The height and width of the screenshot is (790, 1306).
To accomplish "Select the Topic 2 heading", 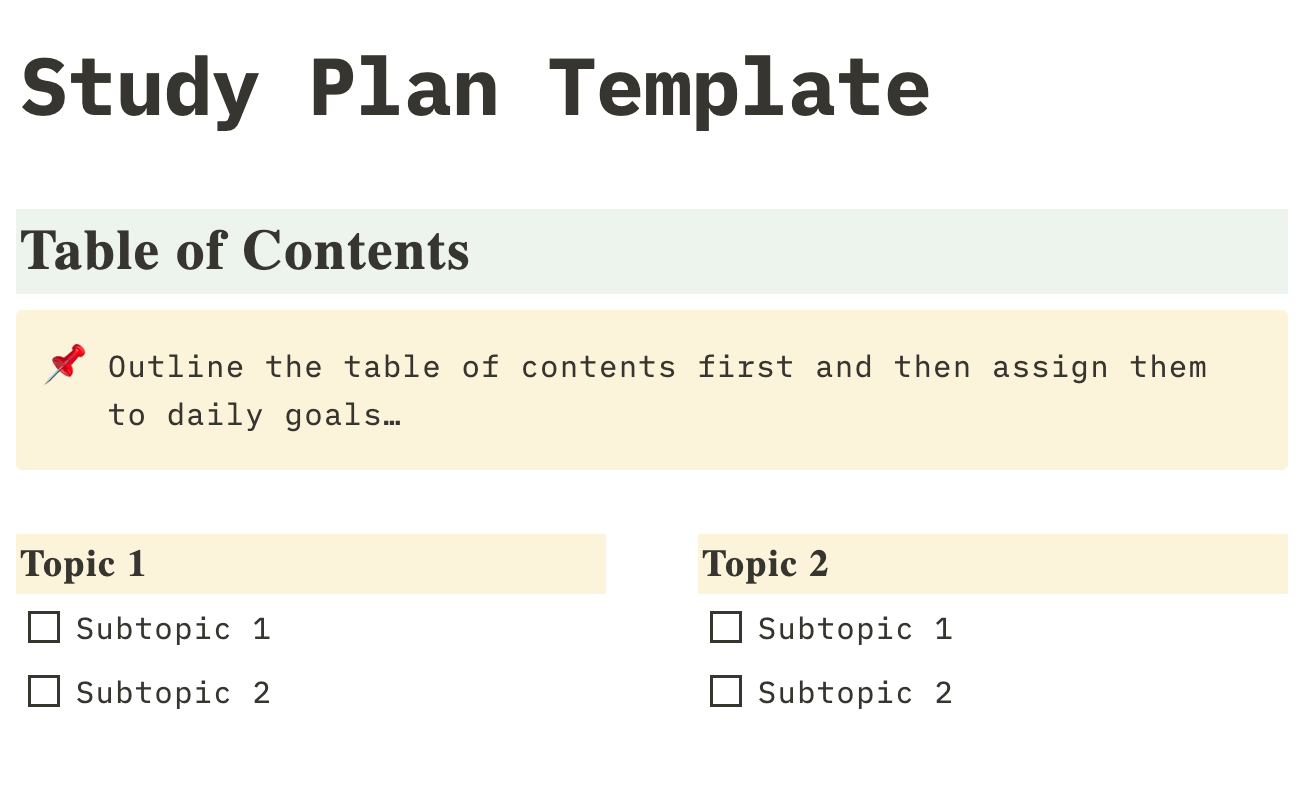I will click(x=765, y=564).
